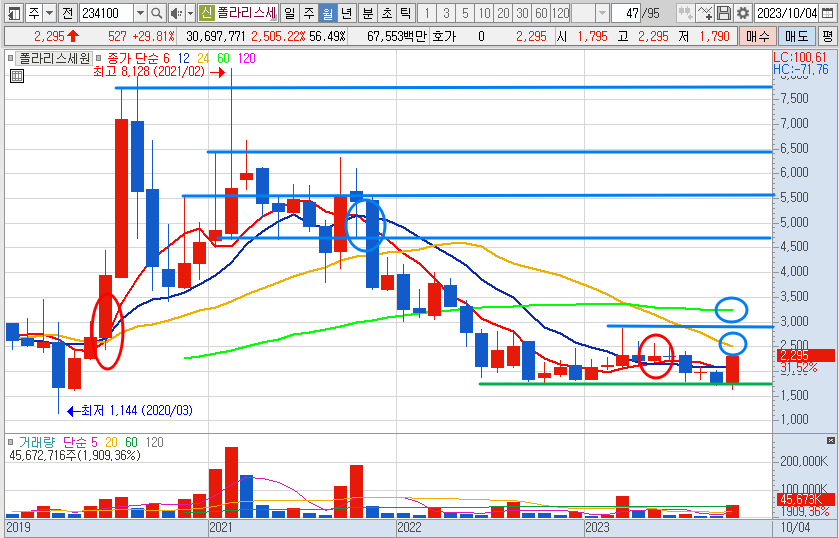Click the 최저 1,144 (2020/03) annotation
The image size is (839, 538).
tap(136, 411)
